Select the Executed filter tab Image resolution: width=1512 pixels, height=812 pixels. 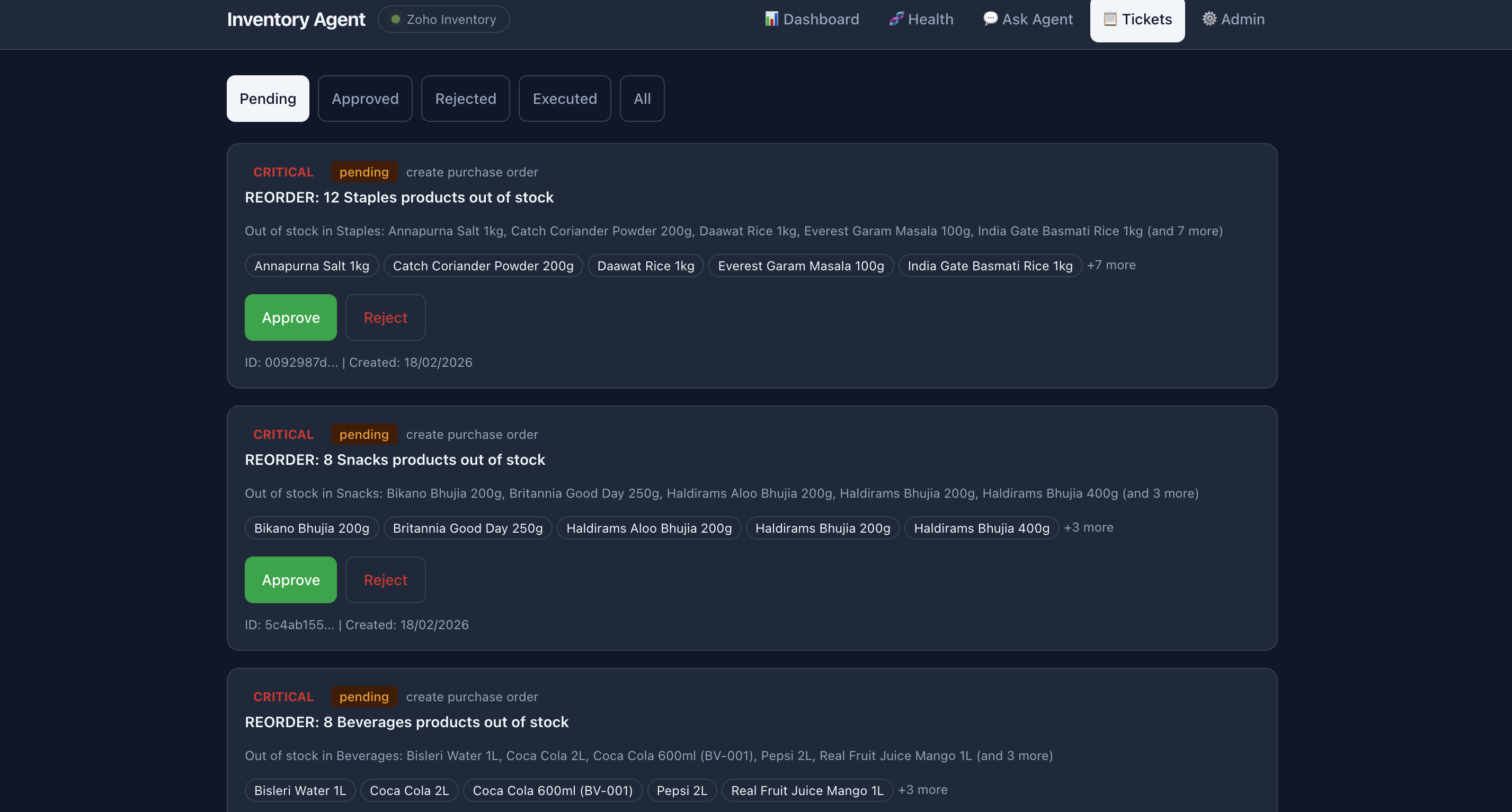[x=564, y=98]
